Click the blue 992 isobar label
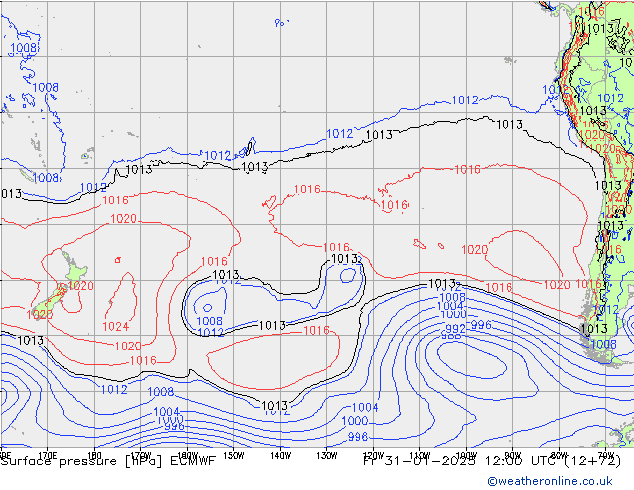This screenshot has width=634, height=490. click(x=455, y=328)
